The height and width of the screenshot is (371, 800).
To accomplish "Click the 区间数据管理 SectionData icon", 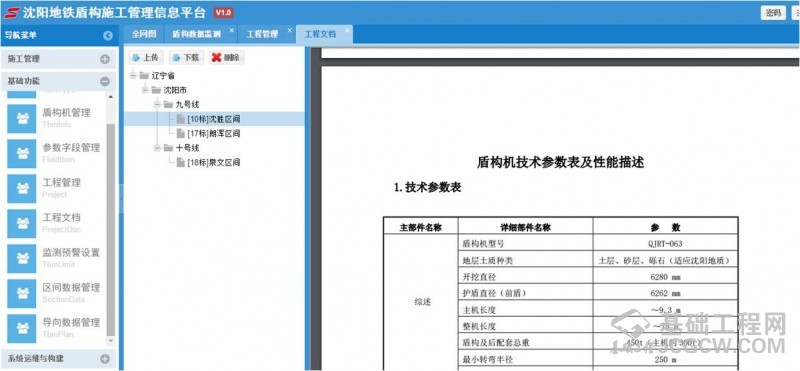I will click(x=22, y=293).
